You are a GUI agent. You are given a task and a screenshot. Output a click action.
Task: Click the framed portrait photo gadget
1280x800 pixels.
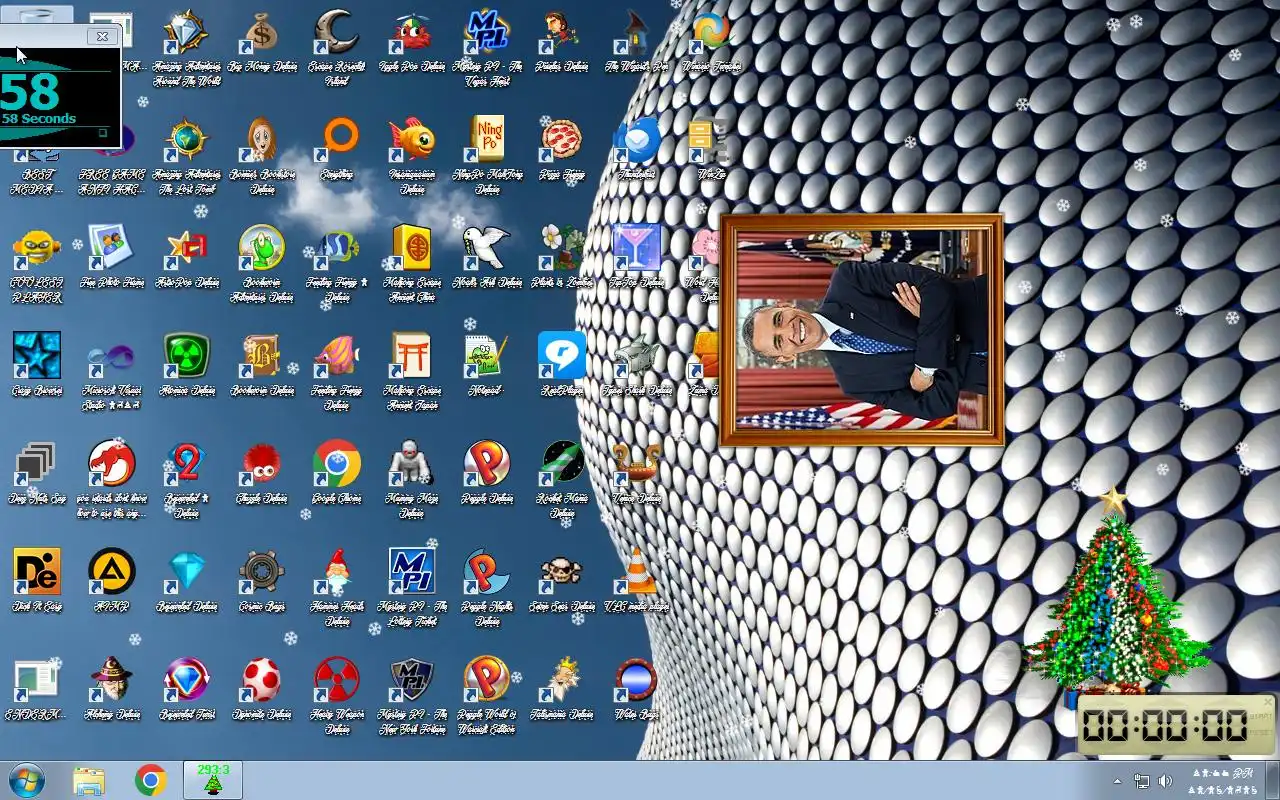click(861, 330)
